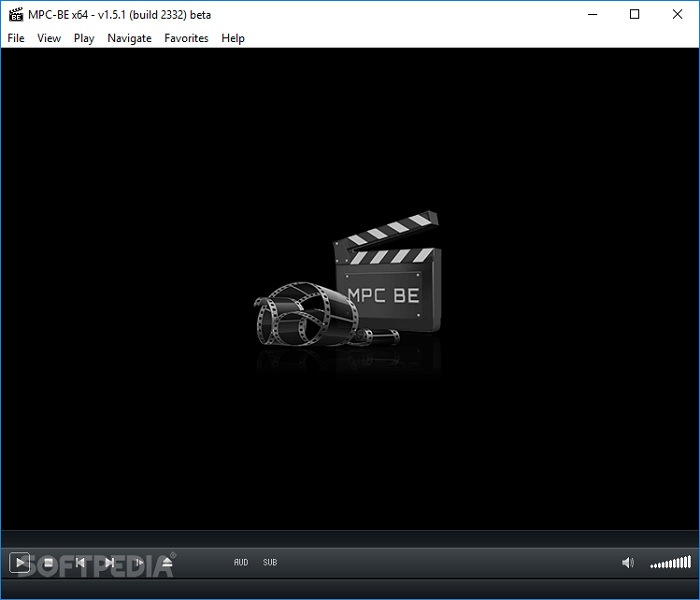This screenshot has width=700, height=600.
Task: Open the AUD audio track selector
Action: pyautogui.click(x=241, y=563)
